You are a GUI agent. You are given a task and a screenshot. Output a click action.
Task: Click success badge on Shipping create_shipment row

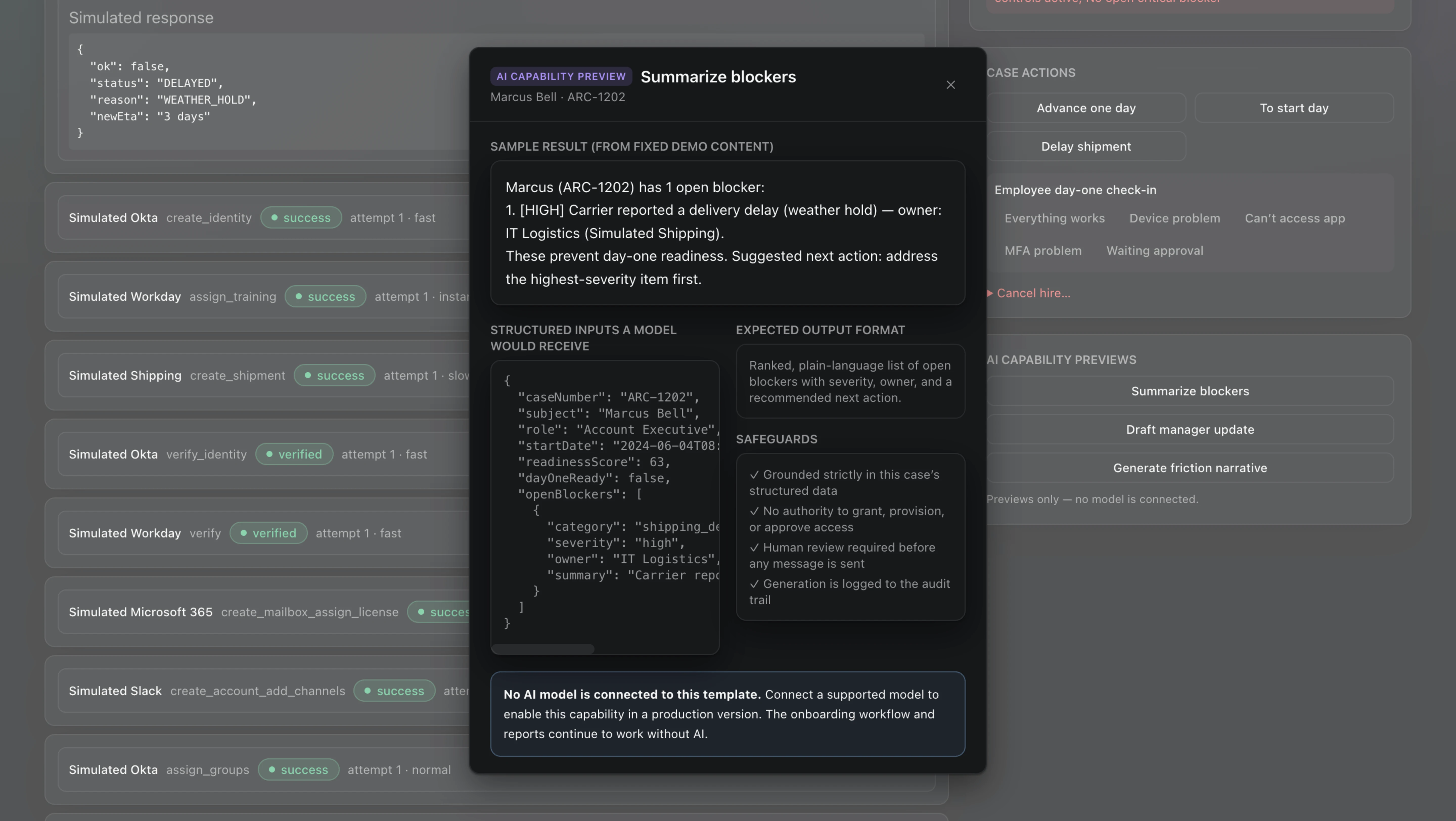335,375
